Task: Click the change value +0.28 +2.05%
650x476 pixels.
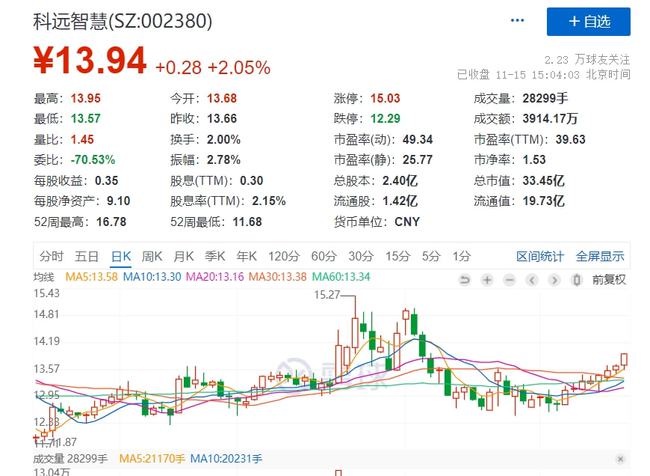Action: pos(213,68)
